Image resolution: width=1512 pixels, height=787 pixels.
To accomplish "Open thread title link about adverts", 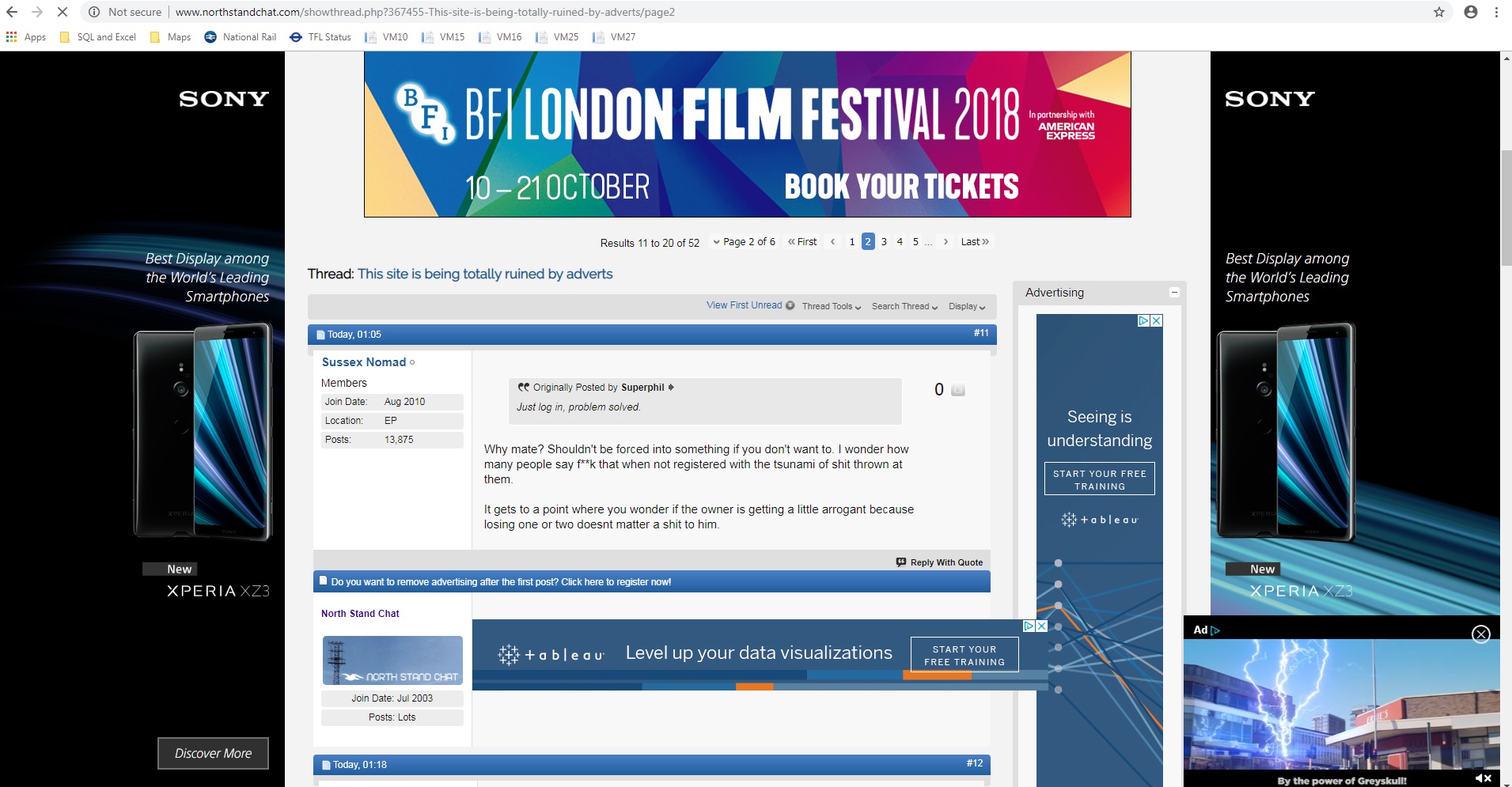I will pos(485,274).
